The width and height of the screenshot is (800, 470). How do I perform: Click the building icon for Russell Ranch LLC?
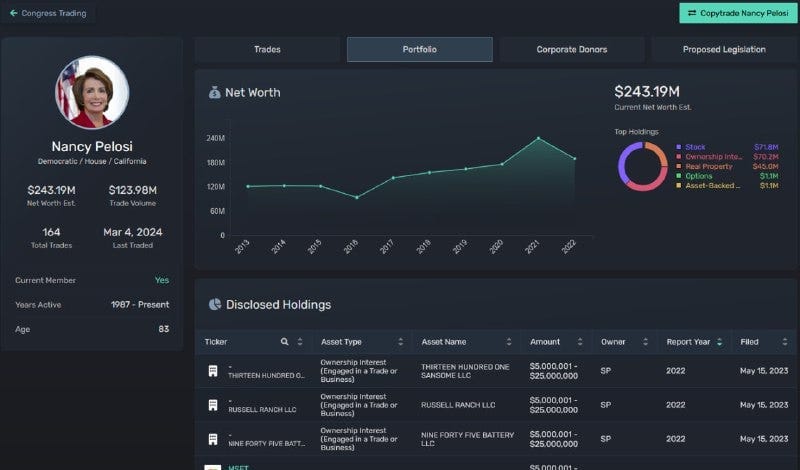pyautogui.click(x=213, y=405)
